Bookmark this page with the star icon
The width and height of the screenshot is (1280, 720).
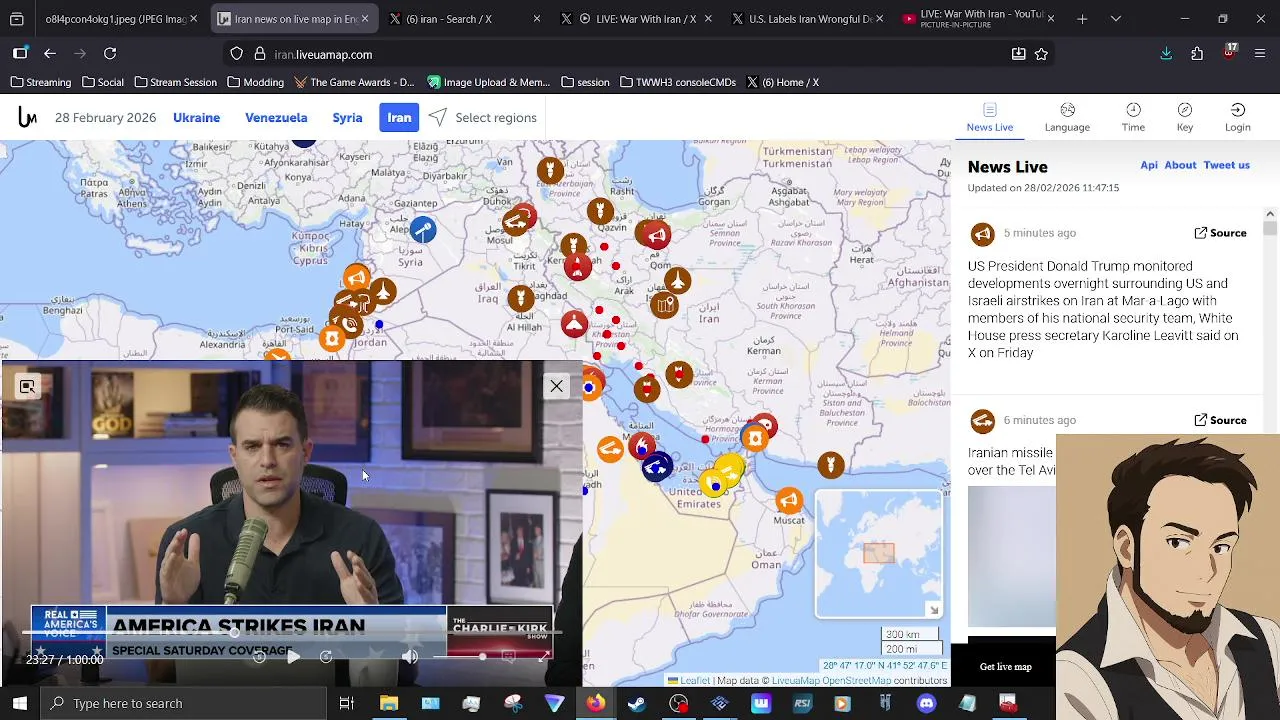coord(1042,54)
